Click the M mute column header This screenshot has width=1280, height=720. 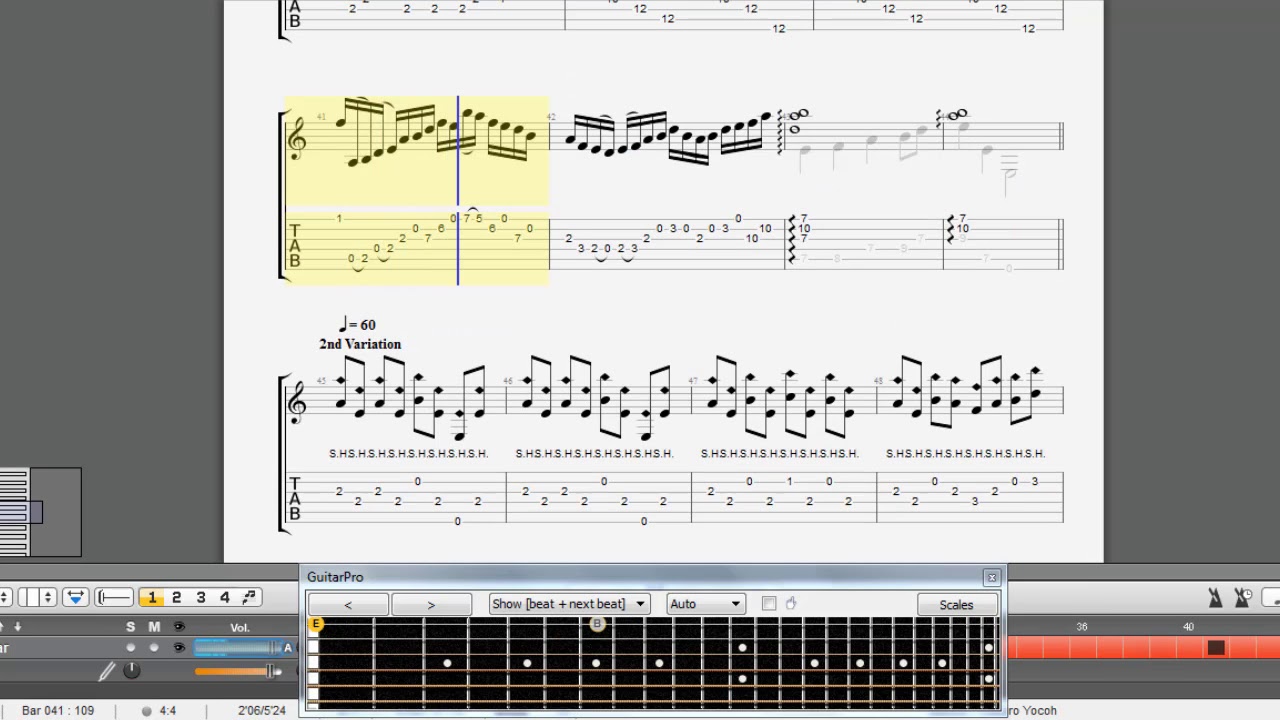154,627
